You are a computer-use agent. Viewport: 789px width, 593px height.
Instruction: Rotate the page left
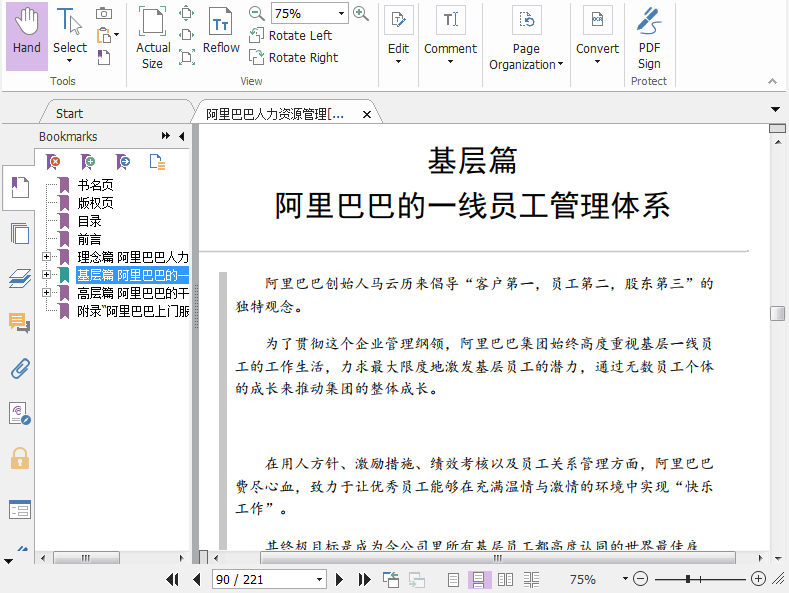(291, 35)
